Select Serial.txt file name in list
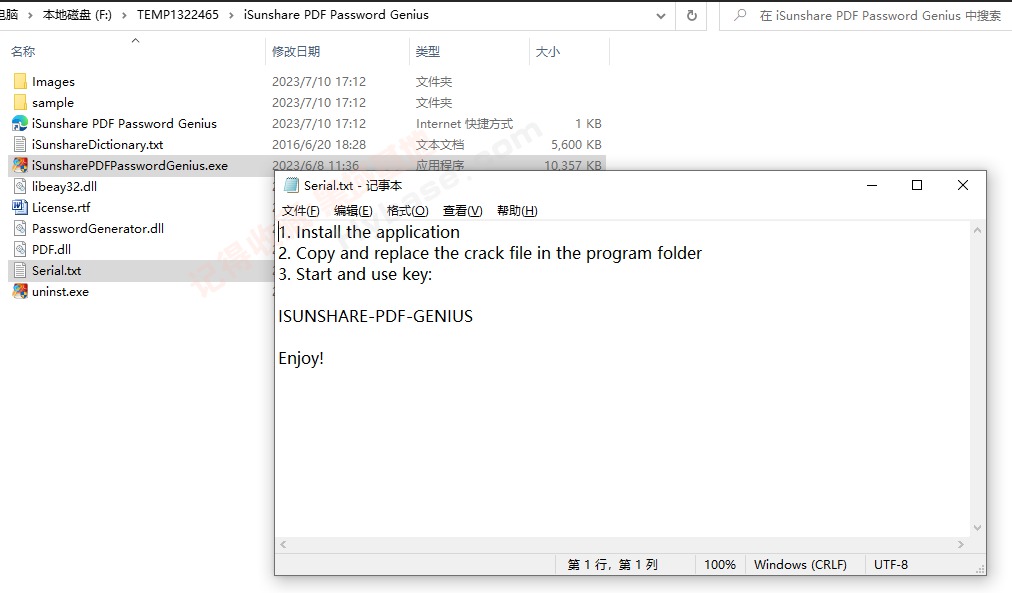Image resolution: width=1012 pixels, height=593 pixels. coord(57,270)
